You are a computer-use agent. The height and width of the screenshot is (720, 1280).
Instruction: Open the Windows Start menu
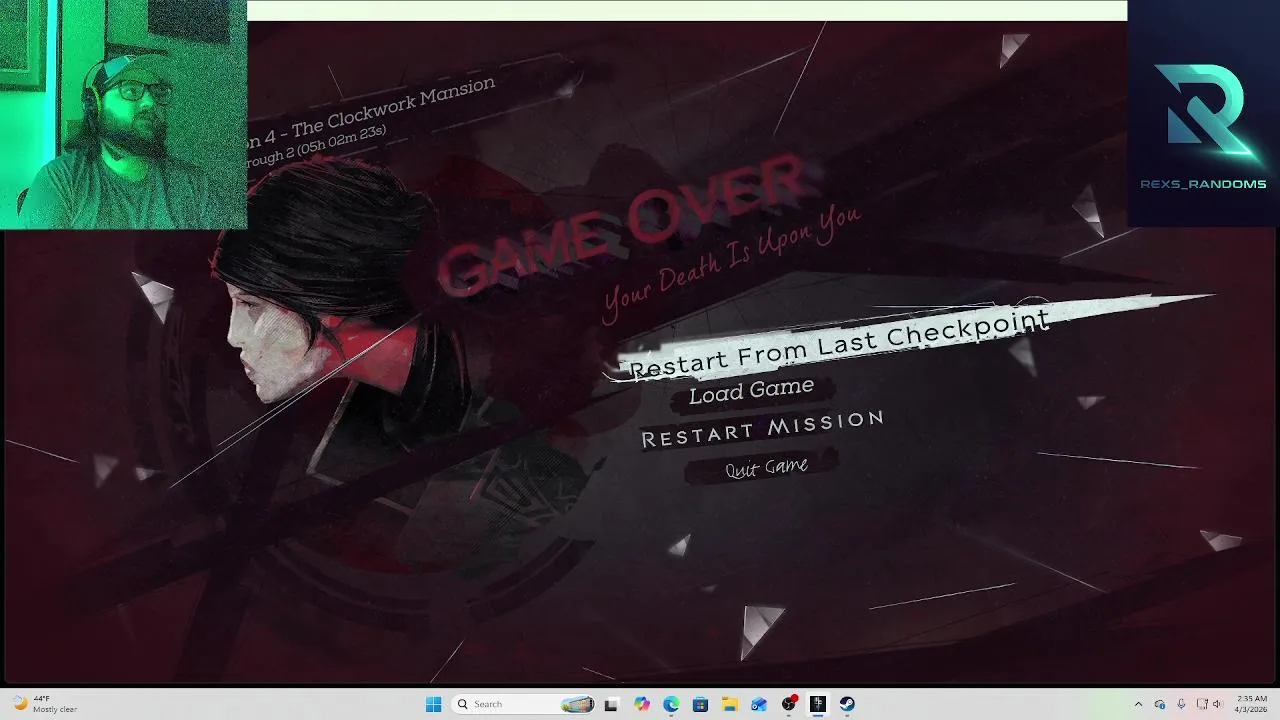tap(433, 704)
